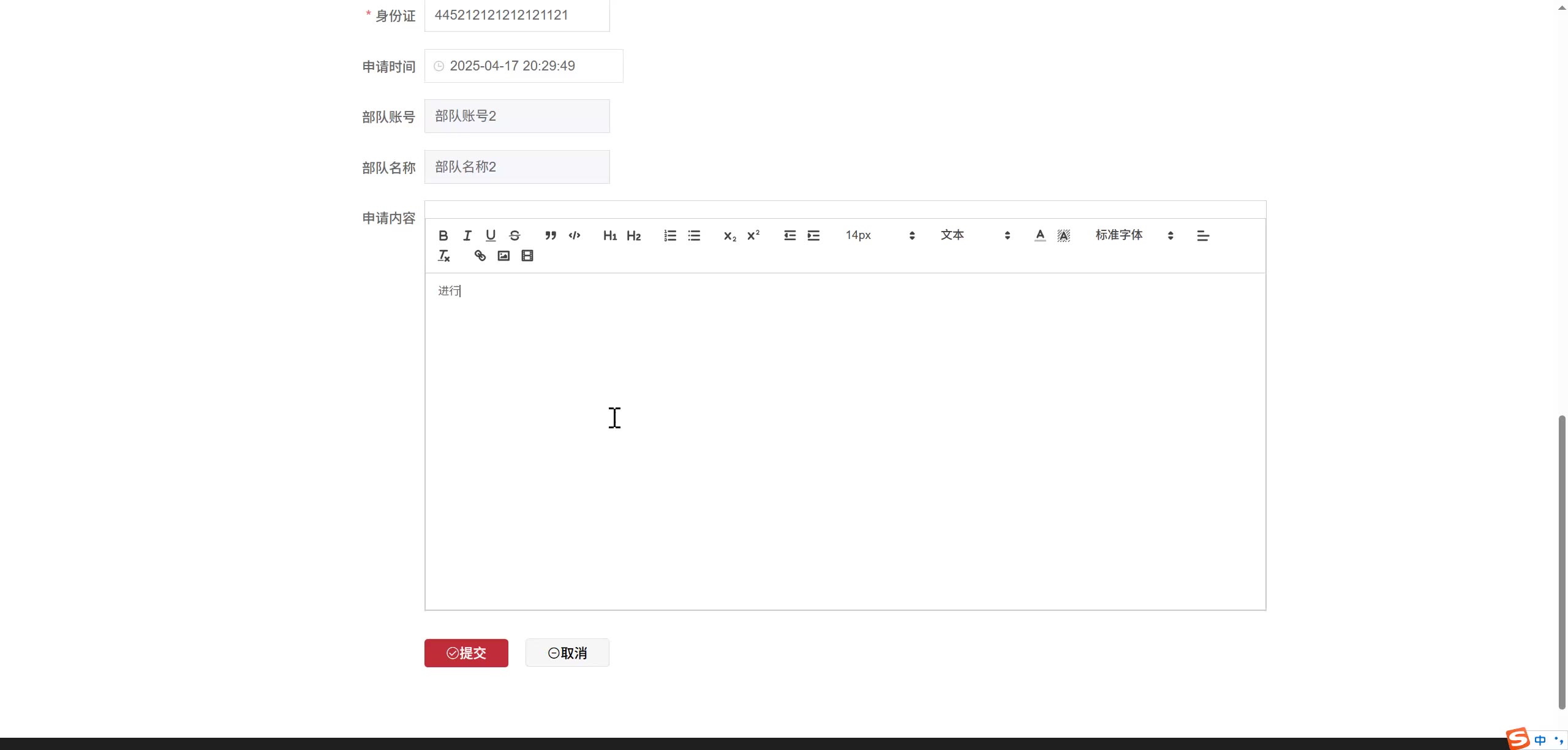Insert an image into editor

pos(503,256)
